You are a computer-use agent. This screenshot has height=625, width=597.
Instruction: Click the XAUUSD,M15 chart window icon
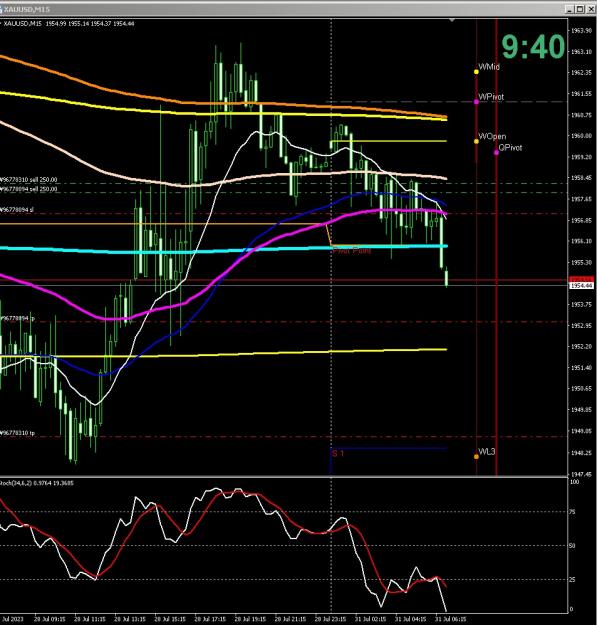pyautogui.click(x=1, y=9)
